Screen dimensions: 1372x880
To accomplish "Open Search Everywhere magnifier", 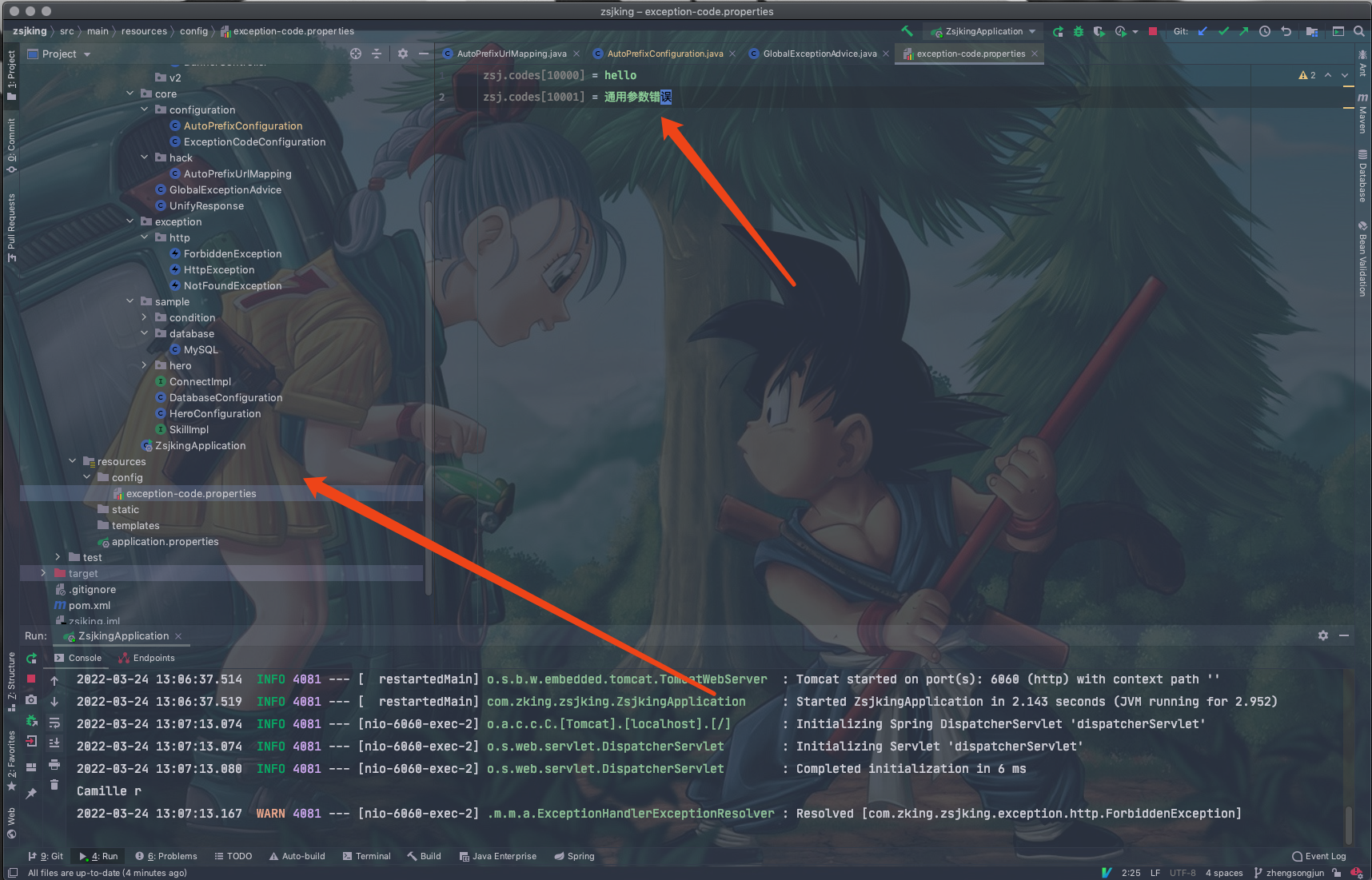I will click(x=1359, y=31).
